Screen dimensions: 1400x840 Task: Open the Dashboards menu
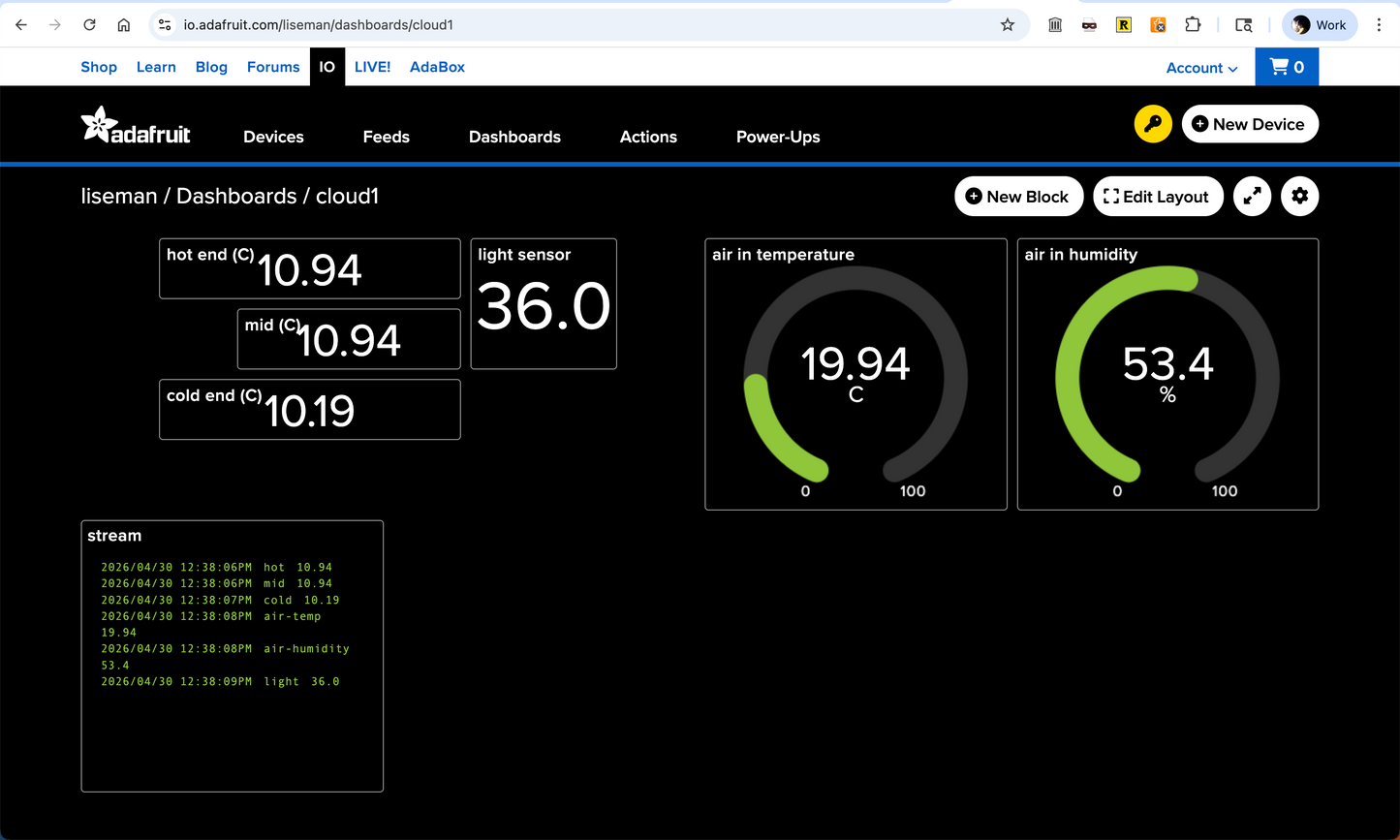(514, 137)
